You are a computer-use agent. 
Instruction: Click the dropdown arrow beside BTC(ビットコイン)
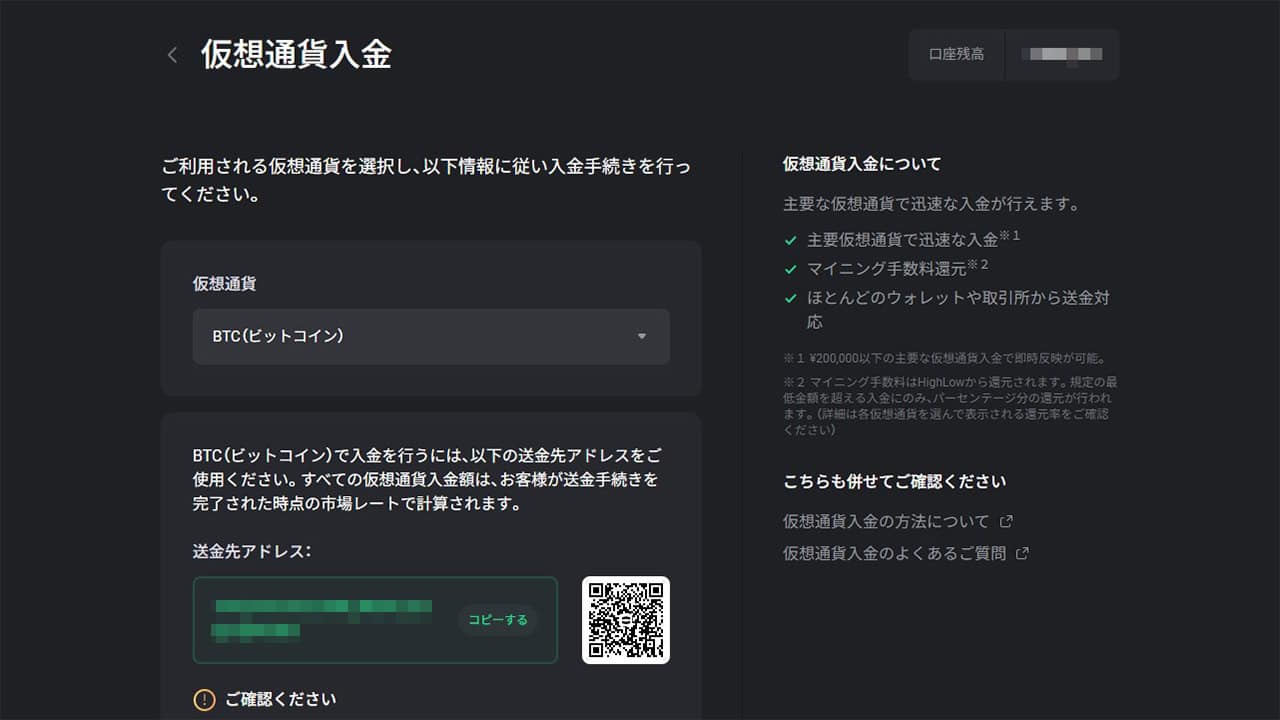(x=642, y=336)
